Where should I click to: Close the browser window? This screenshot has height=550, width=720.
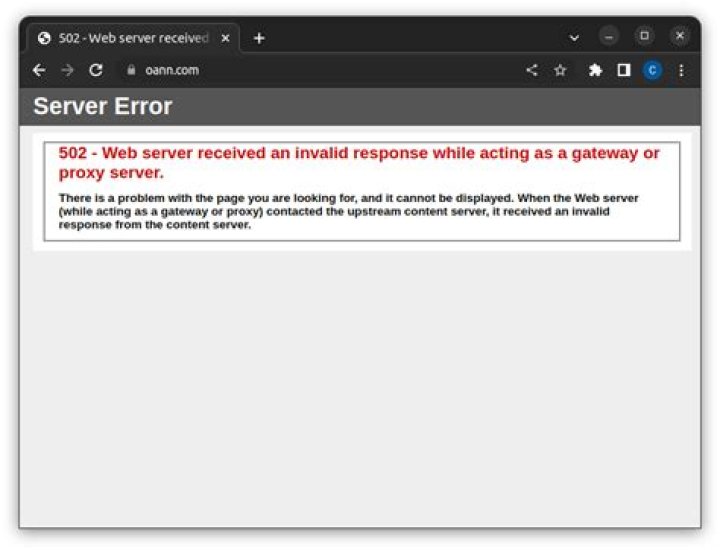[680, 36]
